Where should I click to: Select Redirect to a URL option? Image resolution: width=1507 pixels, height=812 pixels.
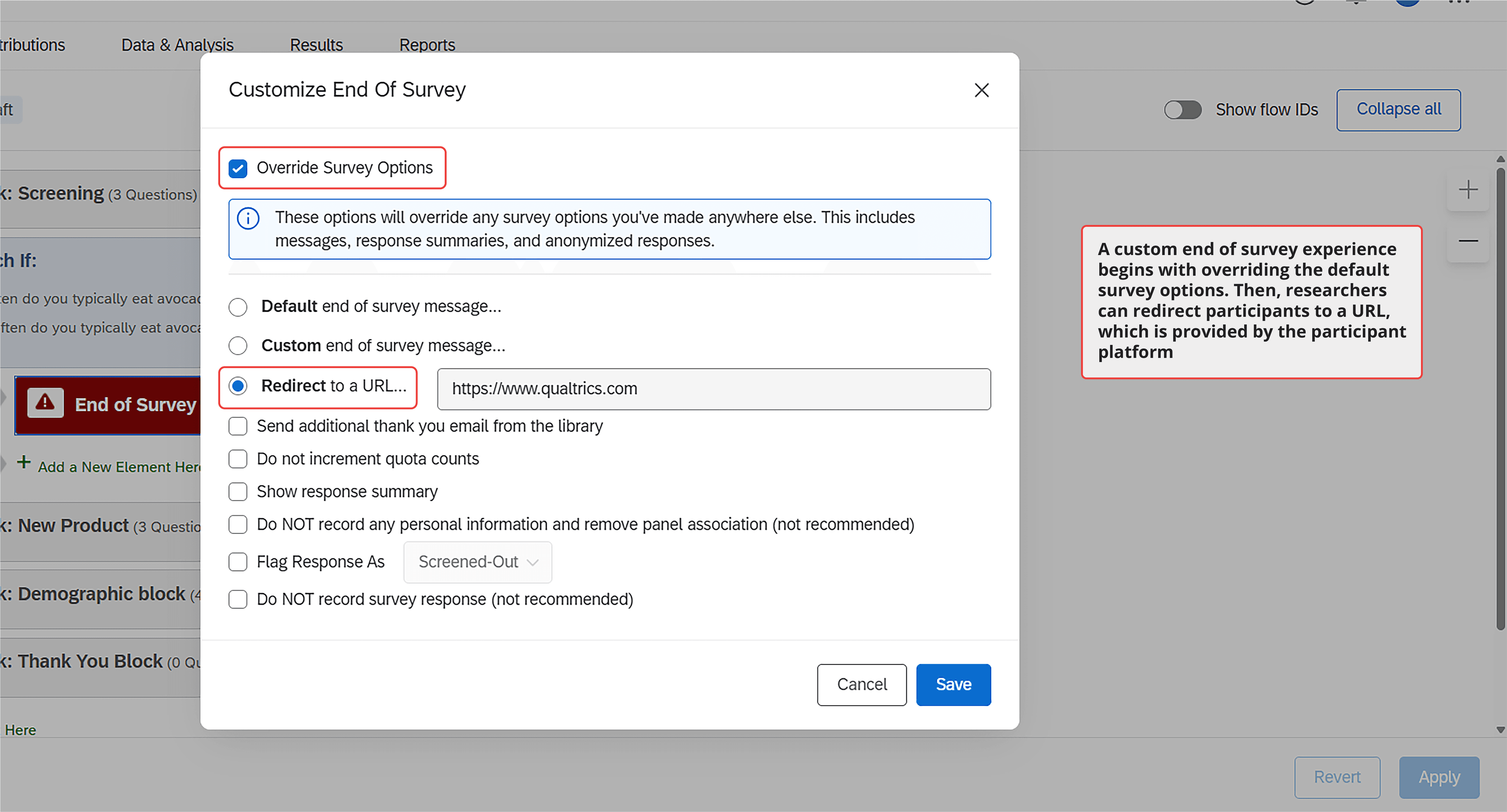(x=237, y=386)
